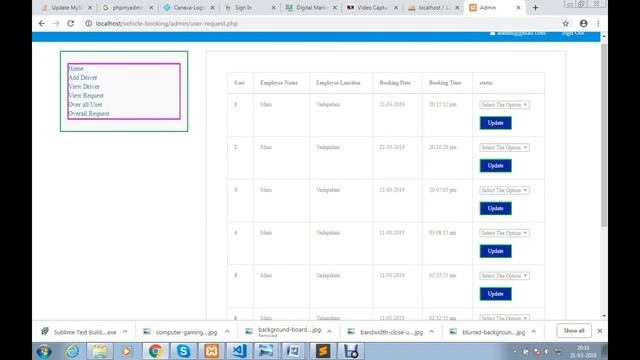This screenshot has width=640, height=360.
Task: Go back with the browser back arrow
Action: (x=42, y=24)
